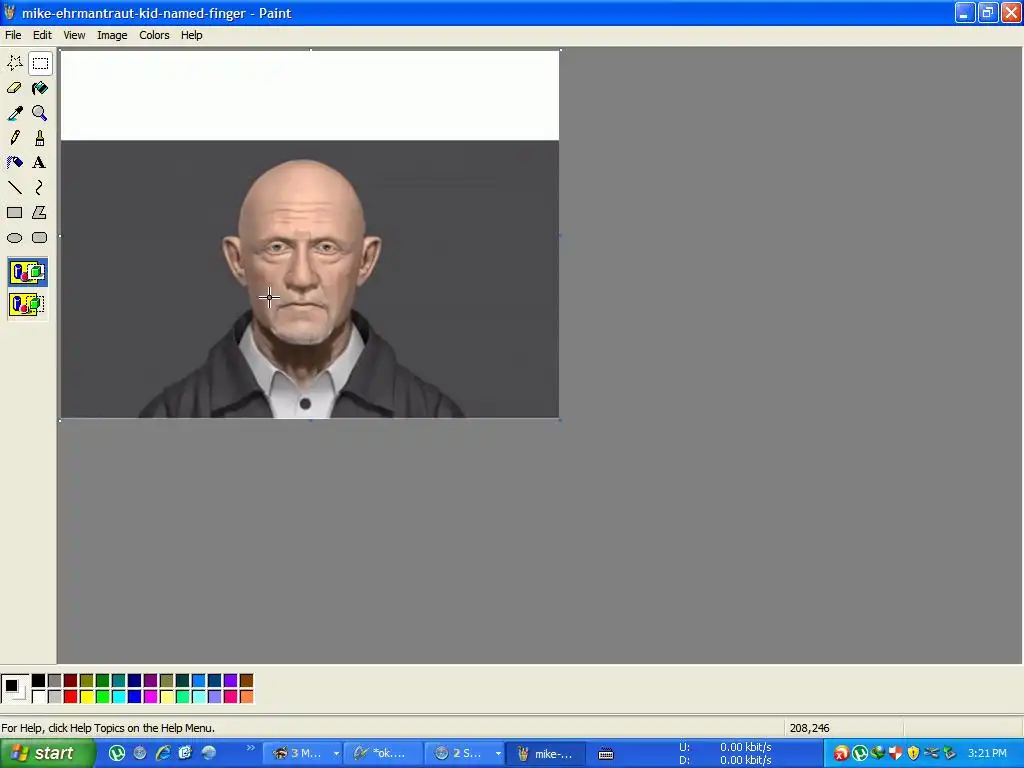Enable transparent selection mode option
Viewport: 1024px width, 768px height.
27,304
